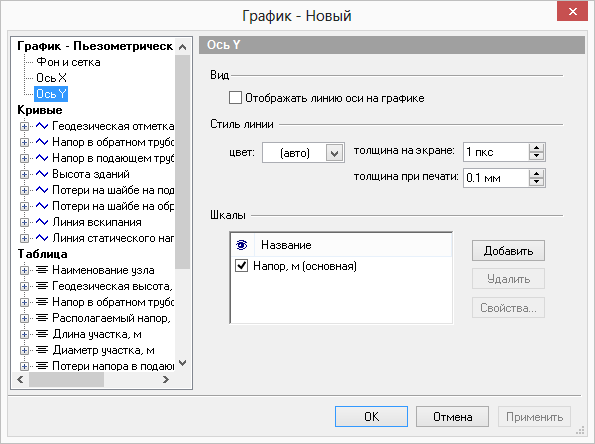This screenshot has width=595, height=444.
Task: Expand the Высота зданий curve node
Action: (x=24, y=174)
